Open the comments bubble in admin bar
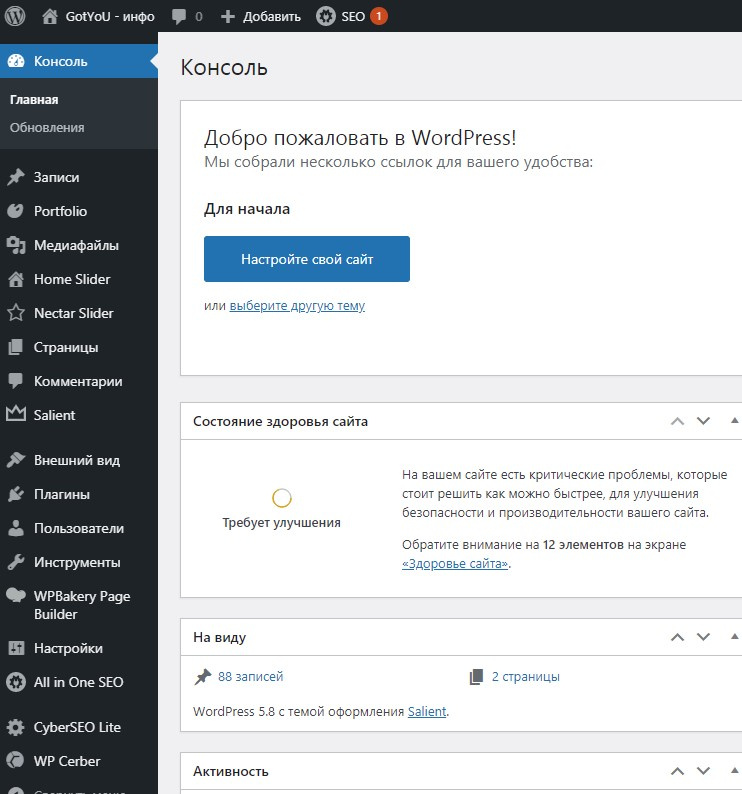 point(179,16)
